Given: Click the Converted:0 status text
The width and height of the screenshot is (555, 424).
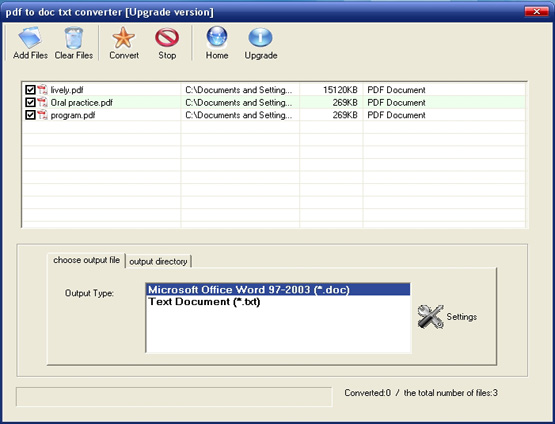Looking at the screenshot, I should point(367,393).
